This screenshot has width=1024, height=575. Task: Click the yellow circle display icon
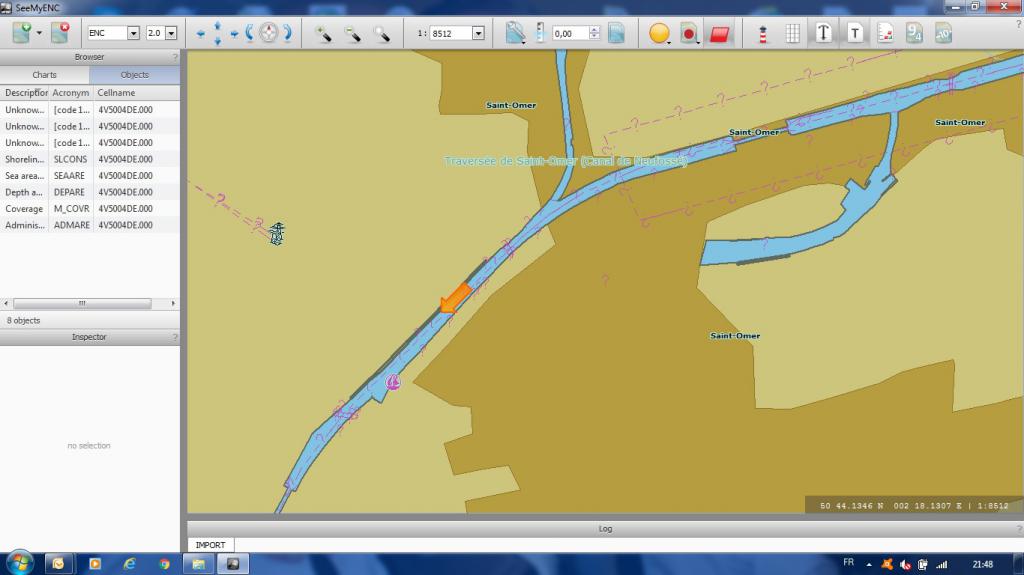[x=658, y=33]
